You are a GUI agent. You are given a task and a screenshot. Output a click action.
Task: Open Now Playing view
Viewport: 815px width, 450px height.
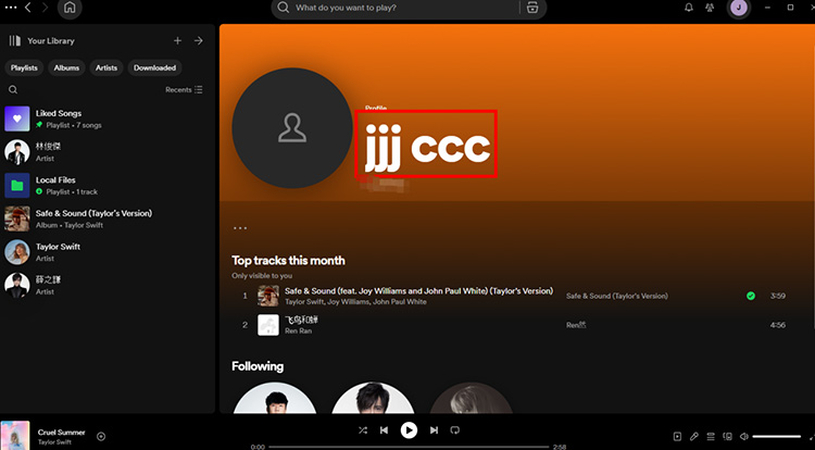pos(677,436)
